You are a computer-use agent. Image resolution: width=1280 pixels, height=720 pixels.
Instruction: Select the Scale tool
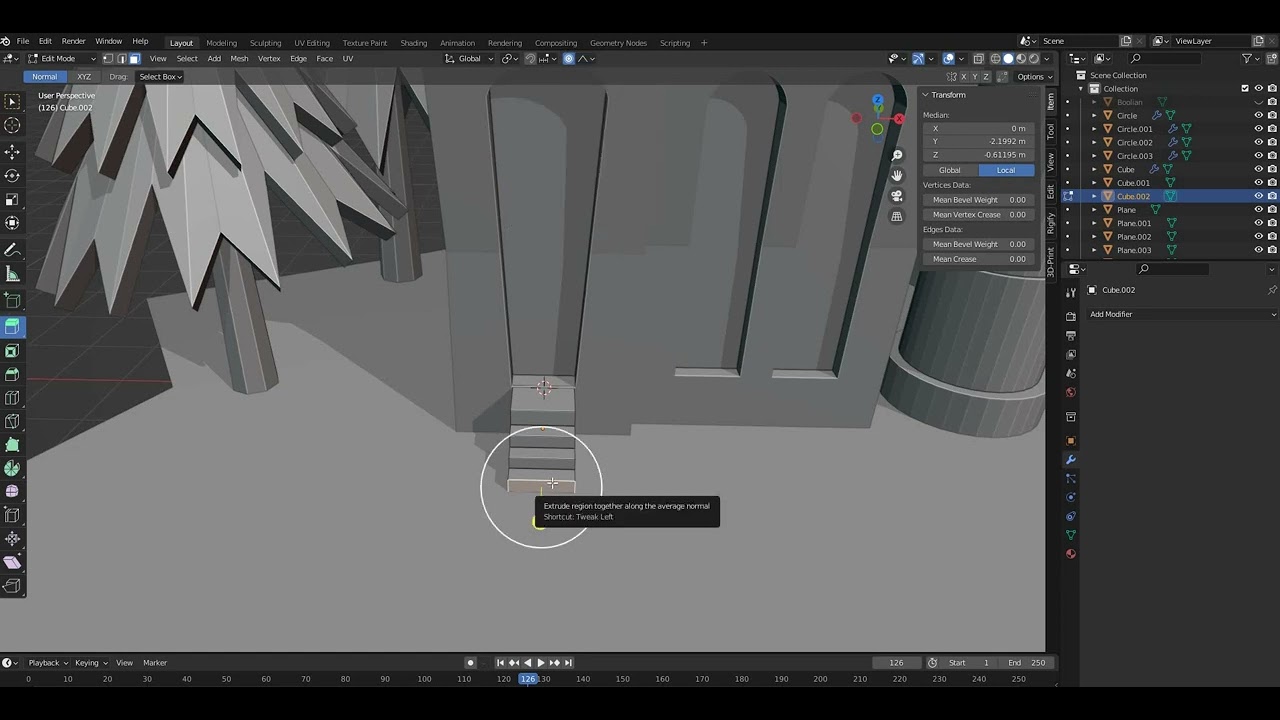tap(12, 199)
